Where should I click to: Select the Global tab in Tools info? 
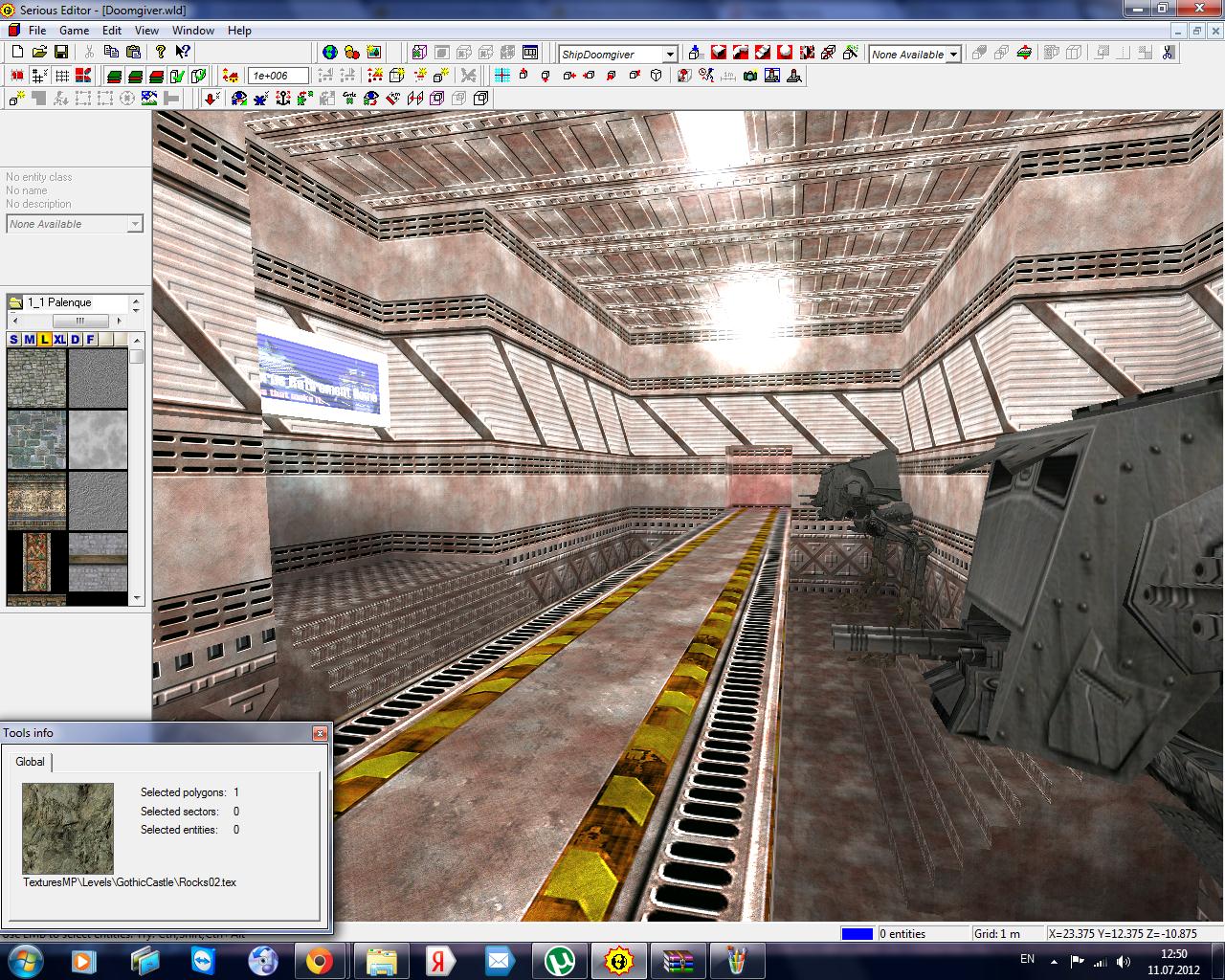coord(30,762)
